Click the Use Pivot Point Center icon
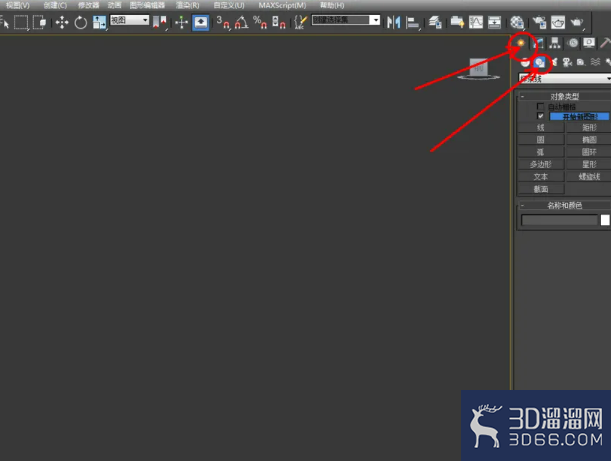This screenshot has height=461, width=611. (160, 22)
